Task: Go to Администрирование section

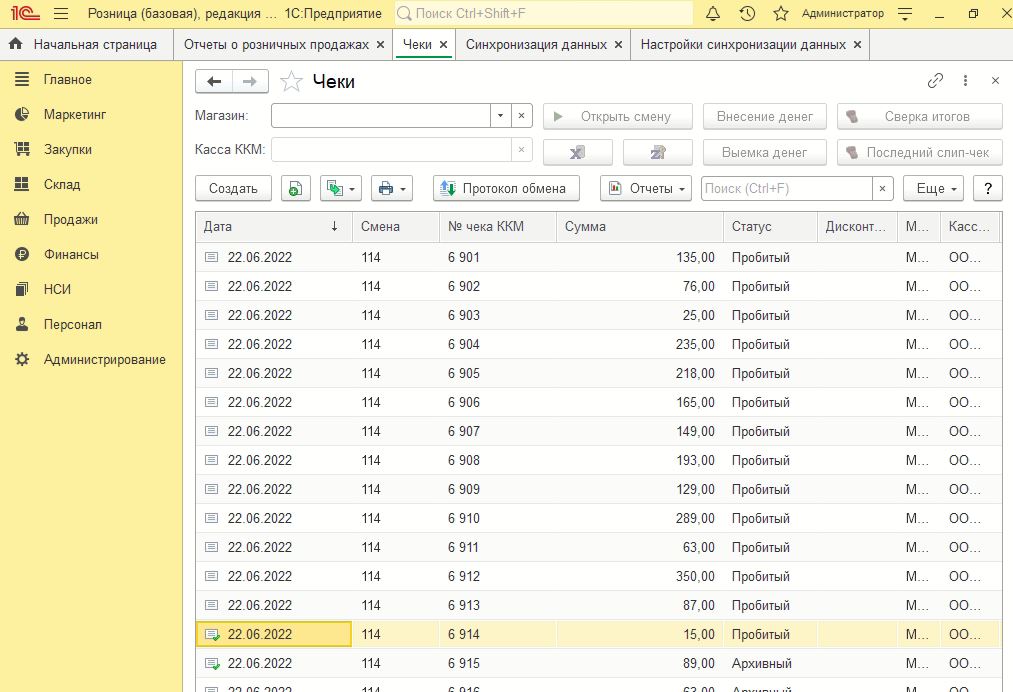Action: [104, 359]
